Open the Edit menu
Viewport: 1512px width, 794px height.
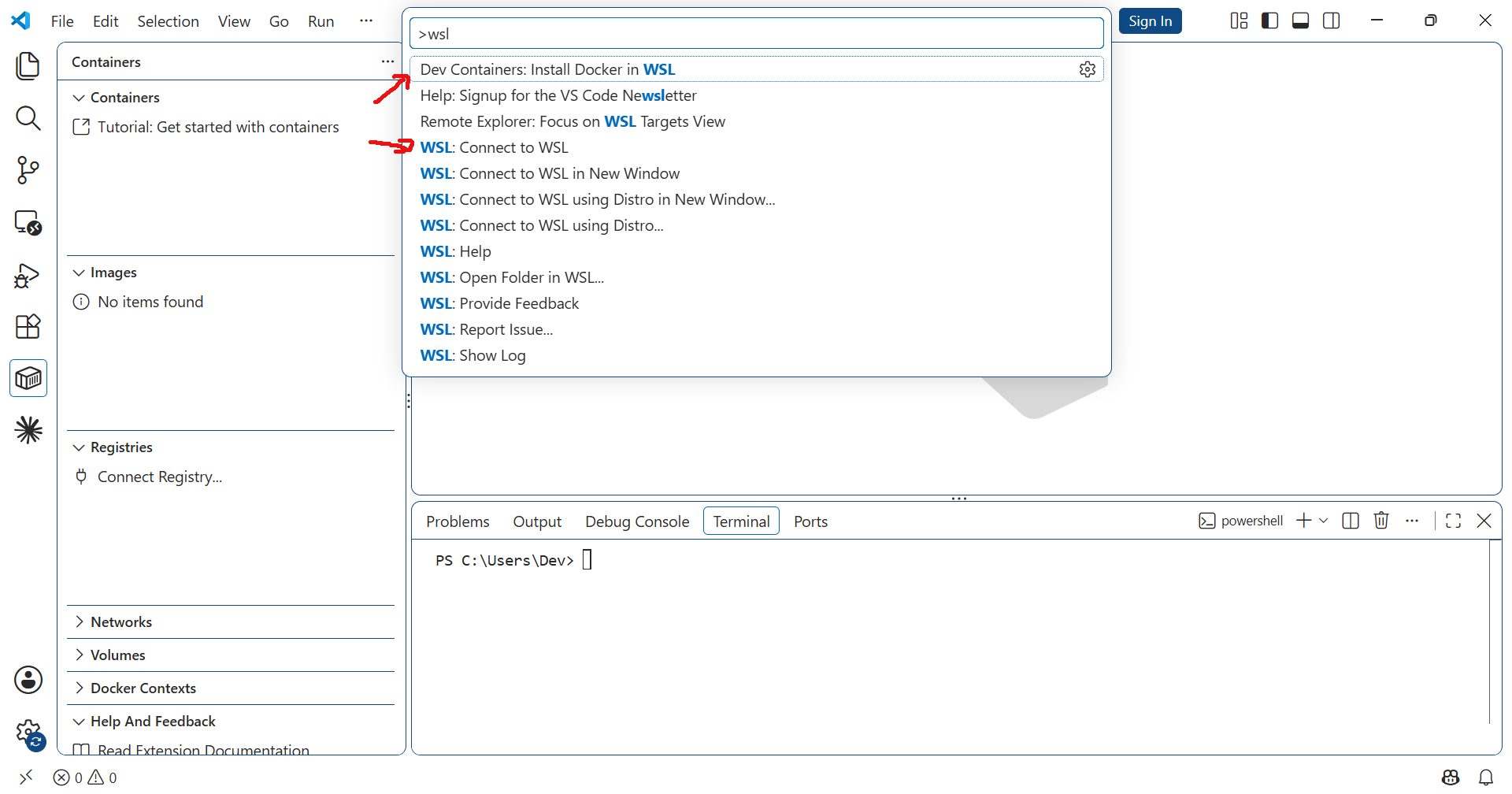(106, 21)
